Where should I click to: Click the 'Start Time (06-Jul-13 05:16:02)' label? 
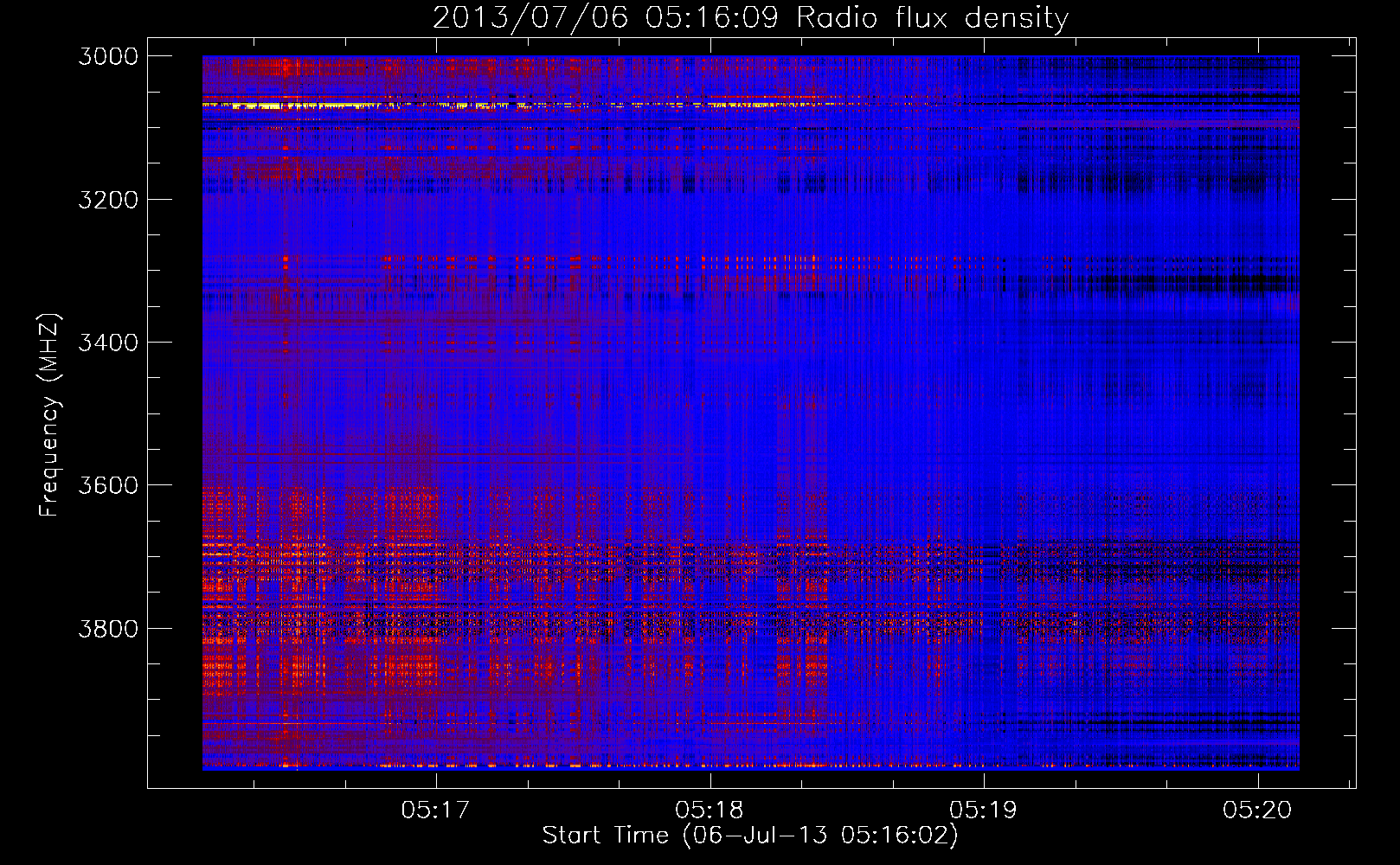click(750, 836)
